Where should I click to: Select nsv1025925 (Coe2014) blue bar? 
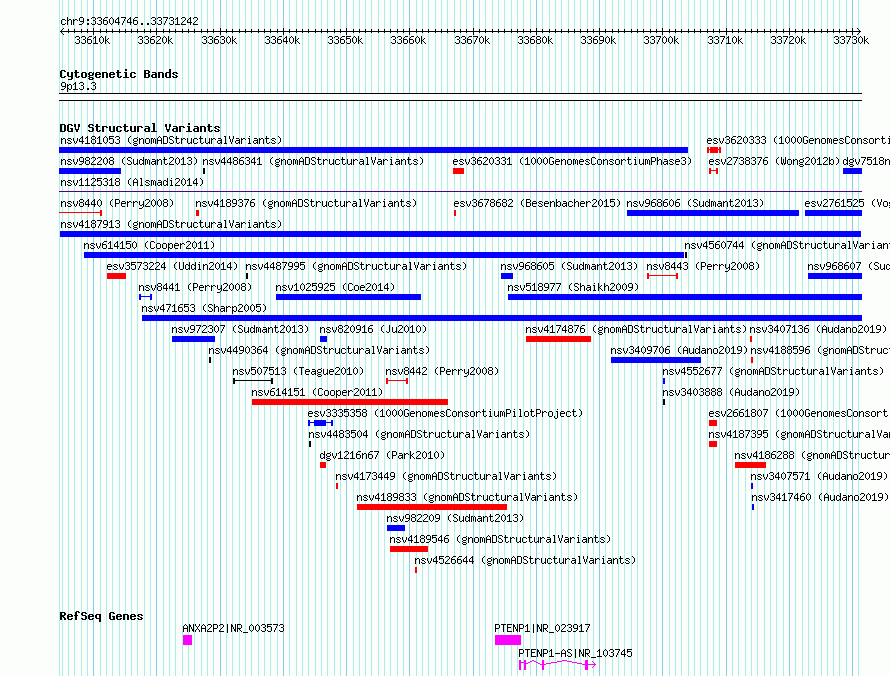click(x=349, y=297)
